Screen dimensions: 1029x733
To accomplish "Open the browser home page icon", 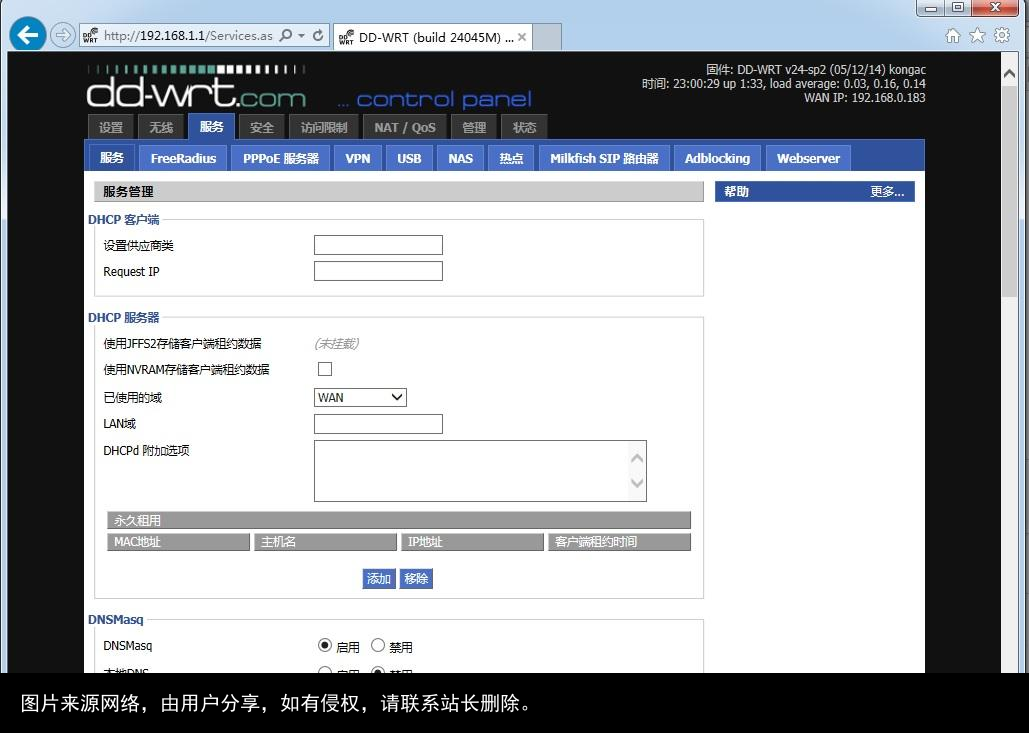I will [x=951, y=34].
